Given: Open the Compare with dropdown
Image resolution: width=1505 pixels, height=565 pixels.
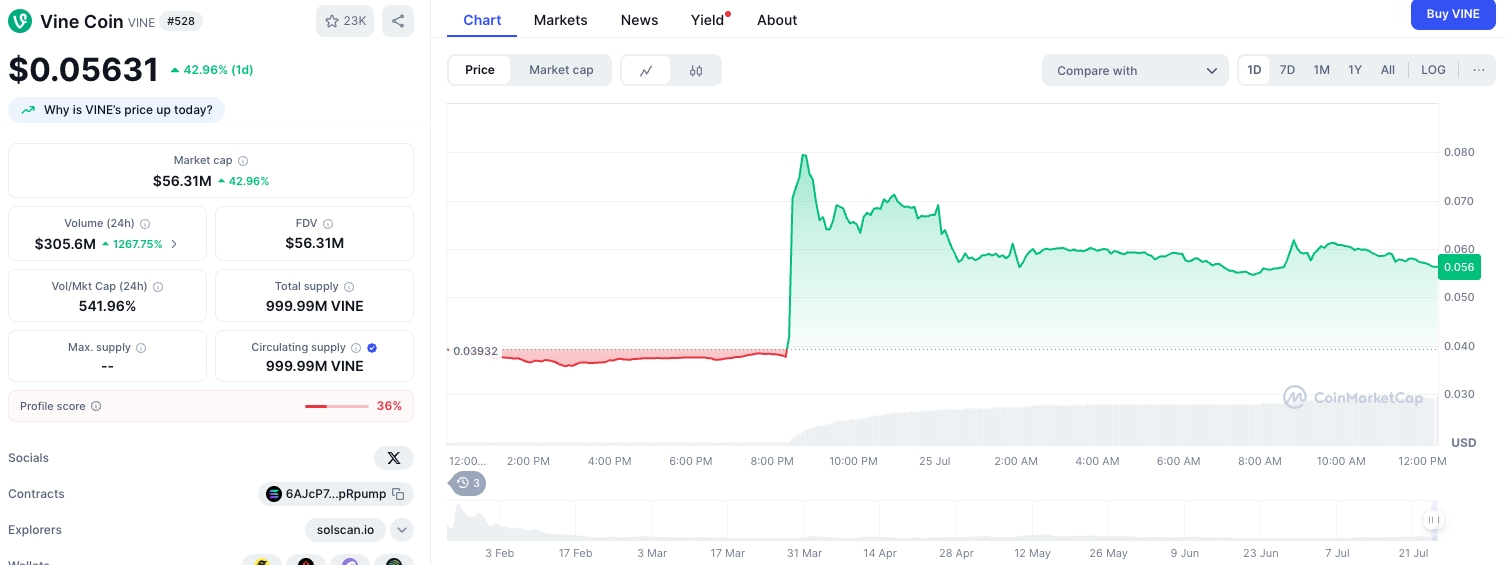Looking at the screenshot, I should (1135, 71).
